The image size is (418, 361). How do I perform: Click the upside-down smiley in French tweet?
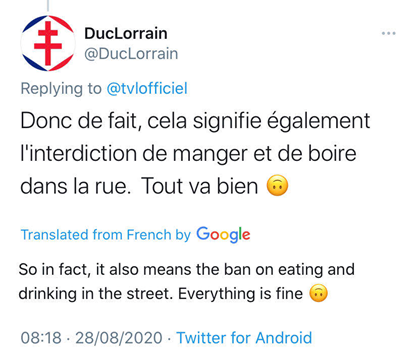point(277,186)
